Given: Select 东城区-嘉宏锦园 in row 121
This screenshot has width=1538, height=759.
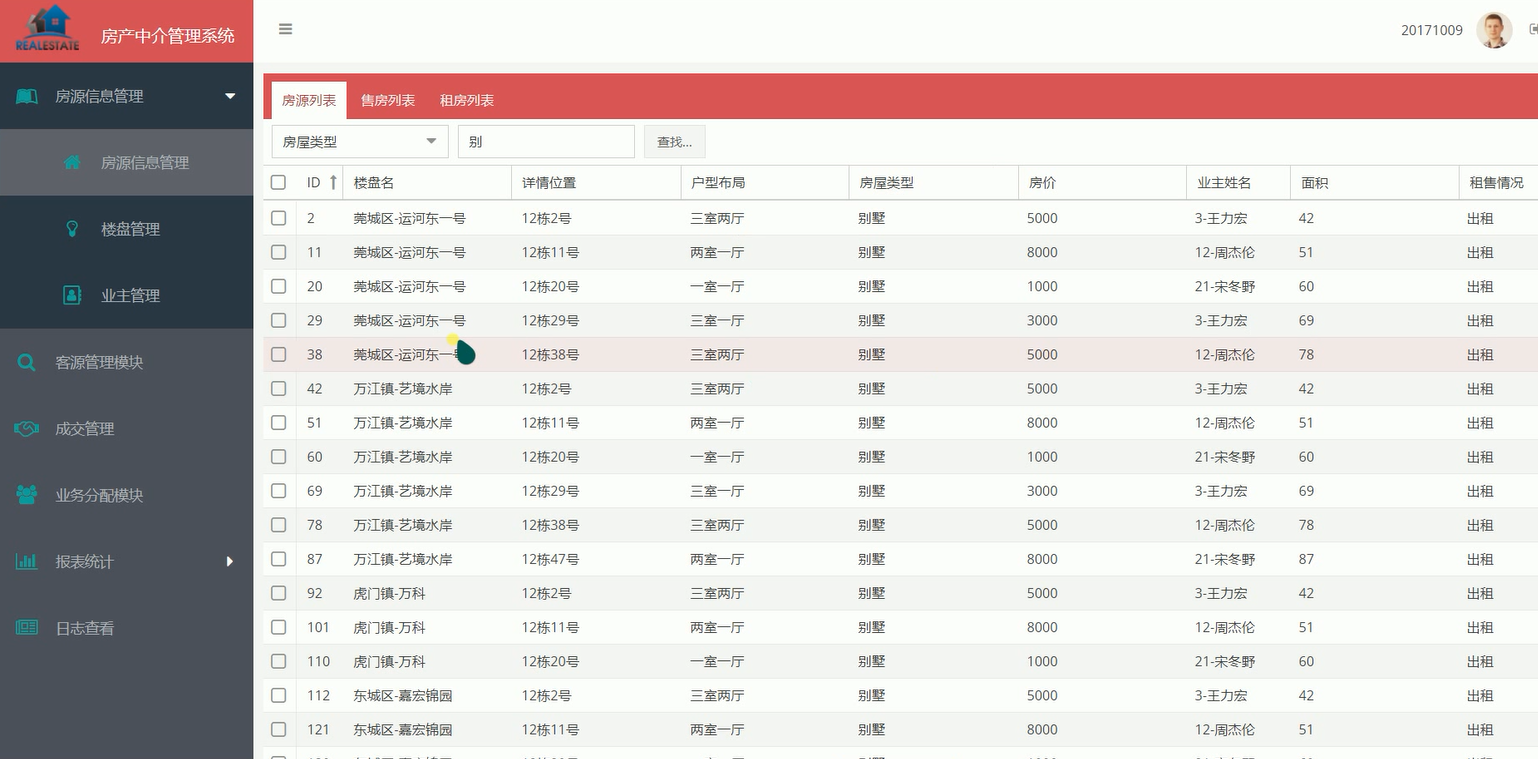Looking at the screenshot, I should [x=403, y=729].
